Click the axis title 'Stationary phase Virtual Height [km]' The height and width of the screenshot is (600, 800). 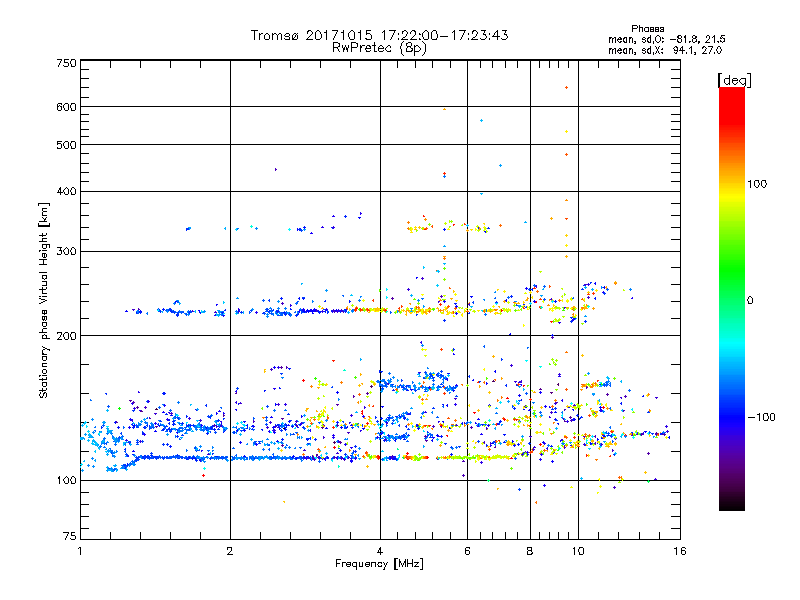click(x=44, y=300)
